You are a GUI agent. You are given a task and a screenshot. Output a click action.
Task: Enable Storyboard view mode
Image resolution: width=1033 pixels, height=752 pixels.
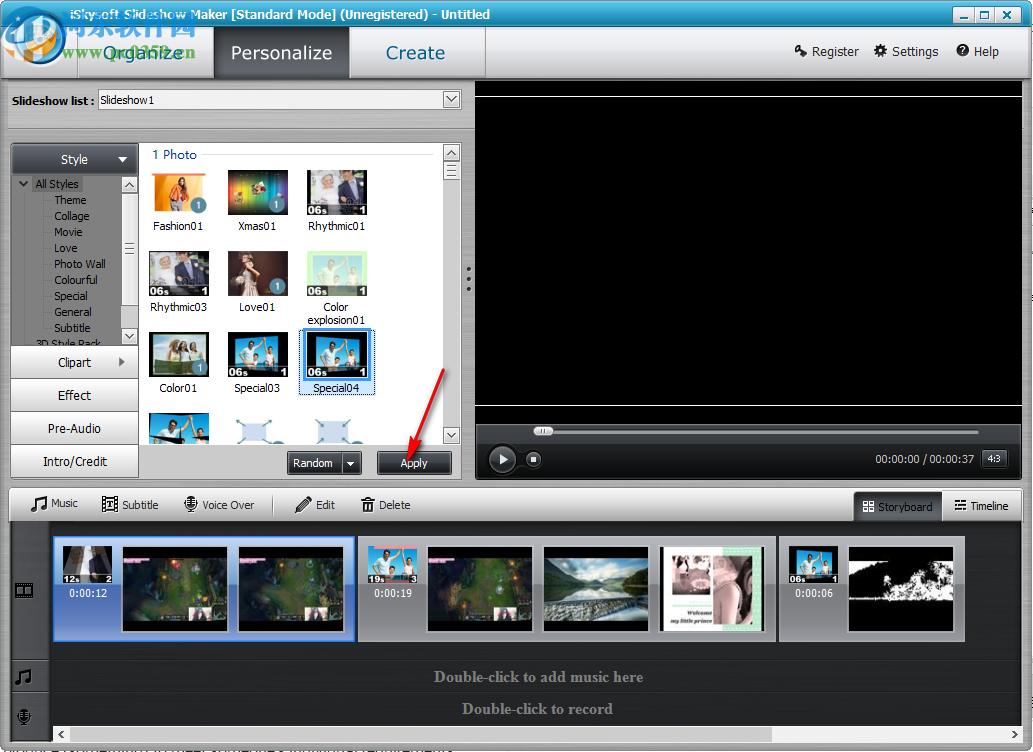(x=897, y=506)
